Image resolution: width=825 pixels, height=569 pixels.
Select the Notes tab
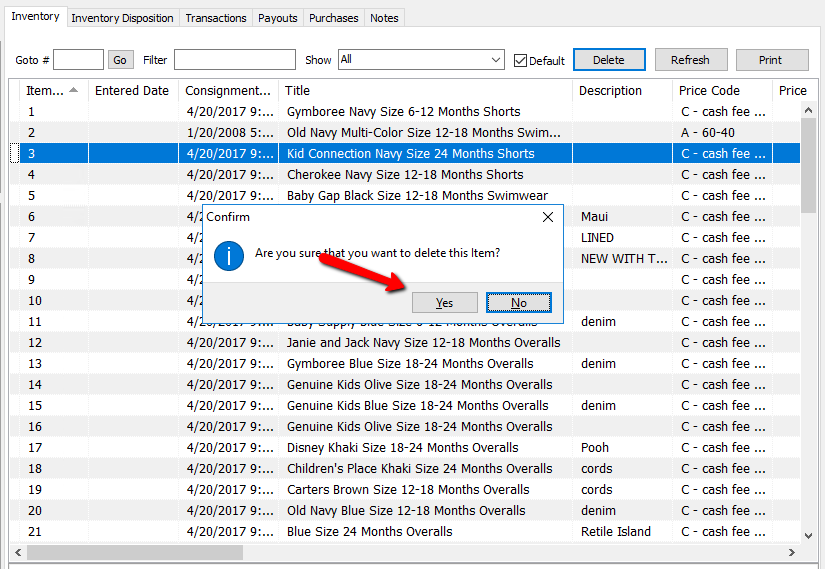384,18
